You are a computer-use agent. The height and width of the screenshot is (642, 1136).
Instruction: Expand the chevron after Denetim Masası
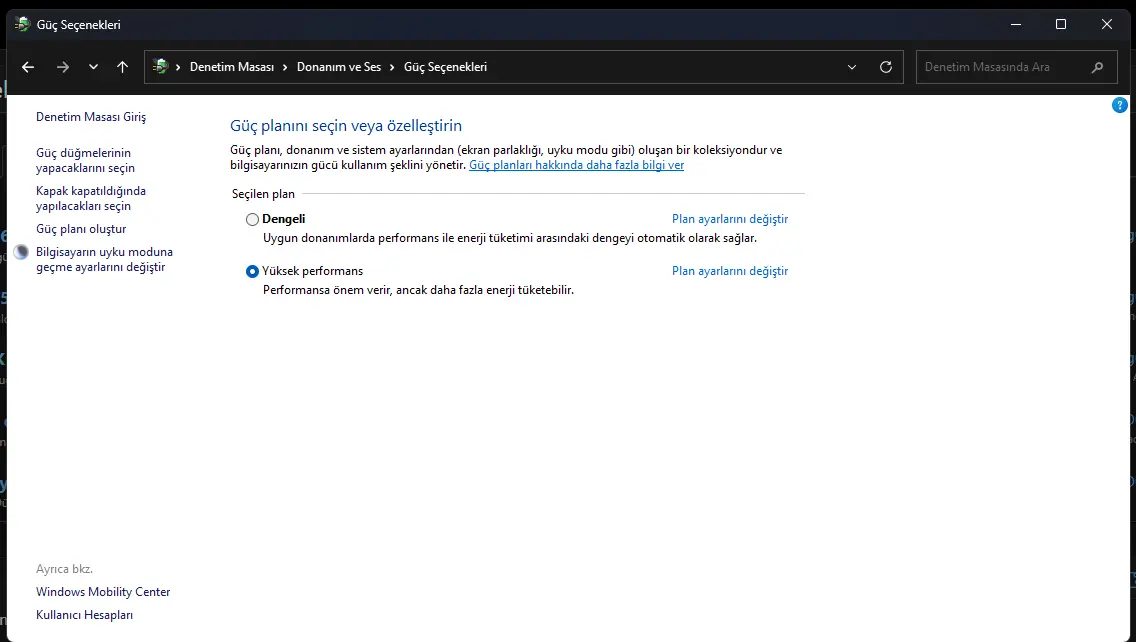tap(285, 67)
